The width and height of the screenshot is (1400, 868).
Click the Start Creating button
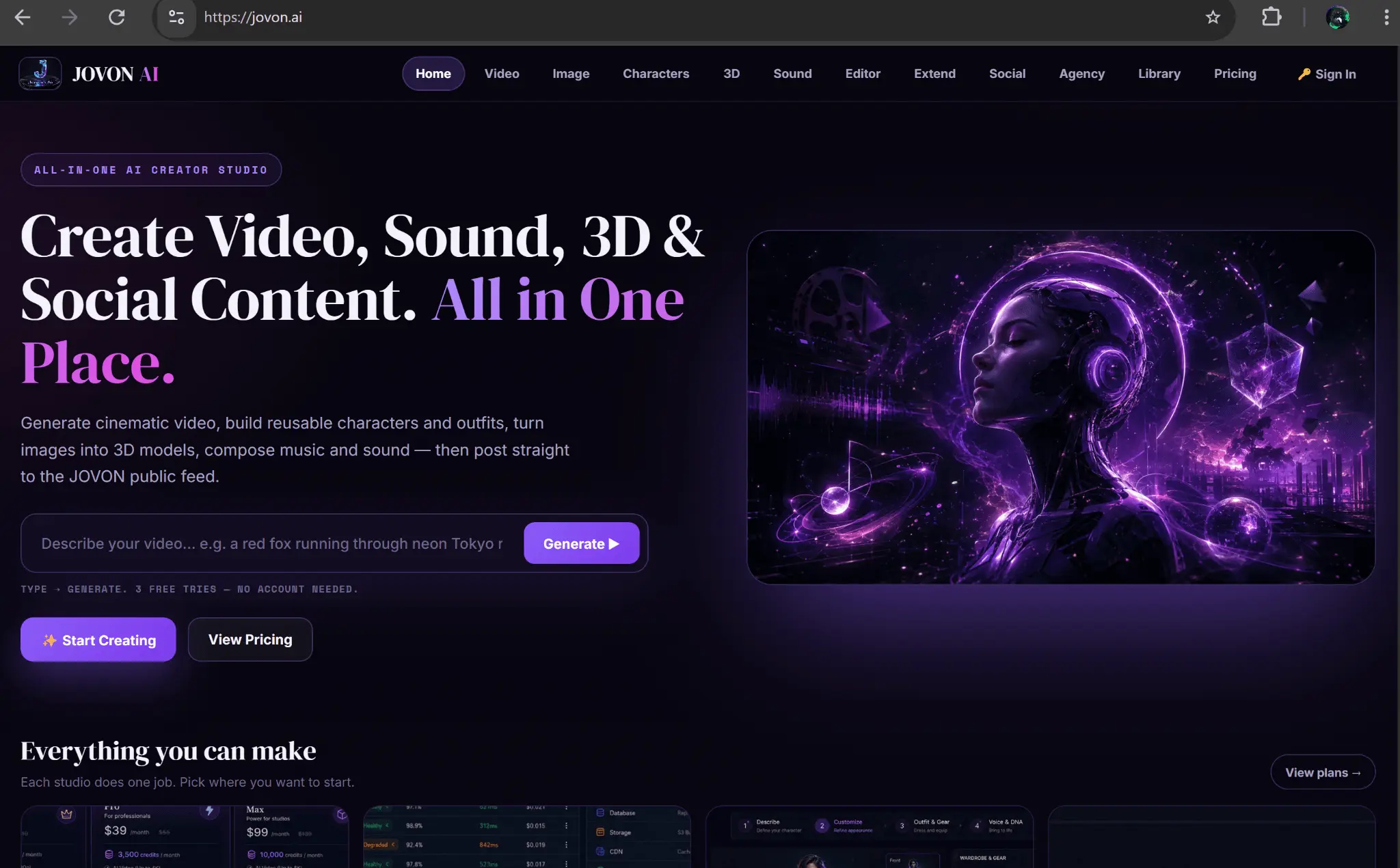(98, 640)
